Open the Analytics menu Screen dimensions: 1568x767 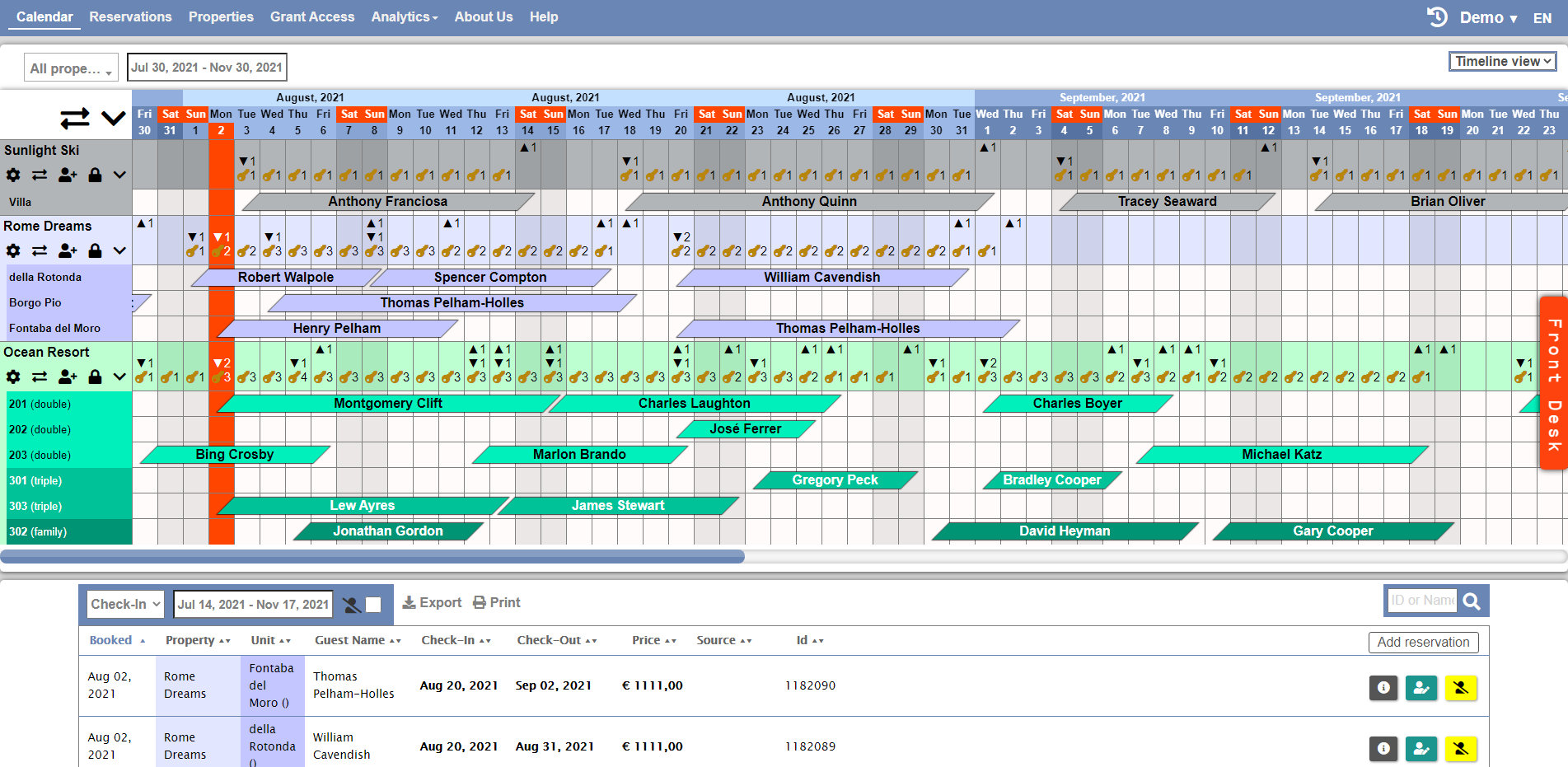[x=404, y=16]
